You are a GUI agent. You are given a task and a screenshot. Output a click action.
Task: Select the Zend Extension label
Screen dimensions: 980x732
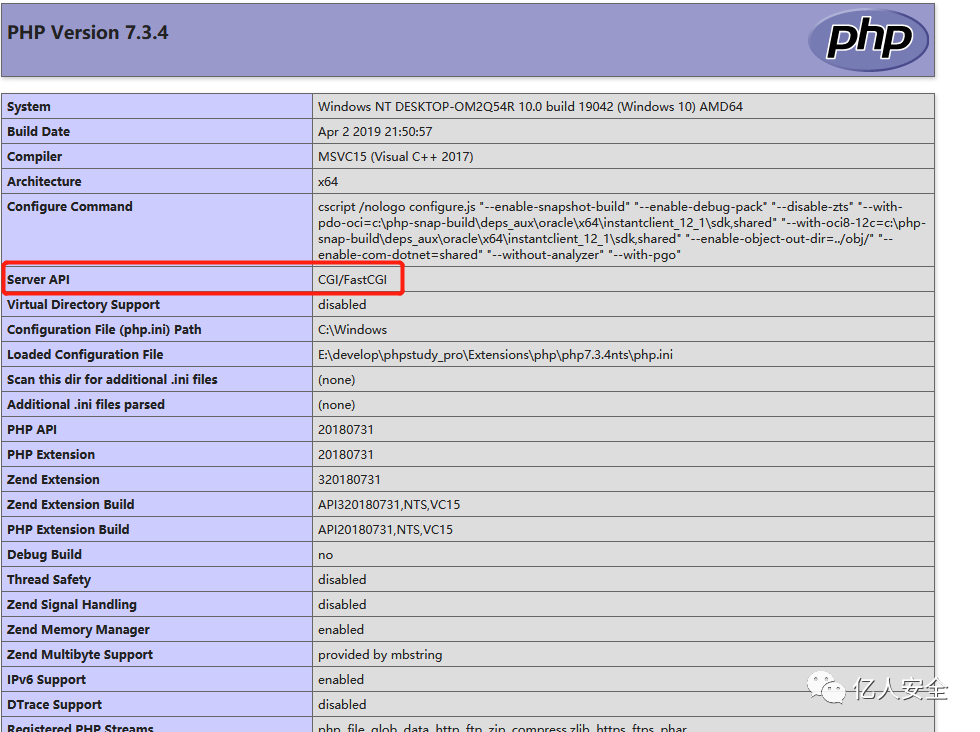tap(53, 479)
